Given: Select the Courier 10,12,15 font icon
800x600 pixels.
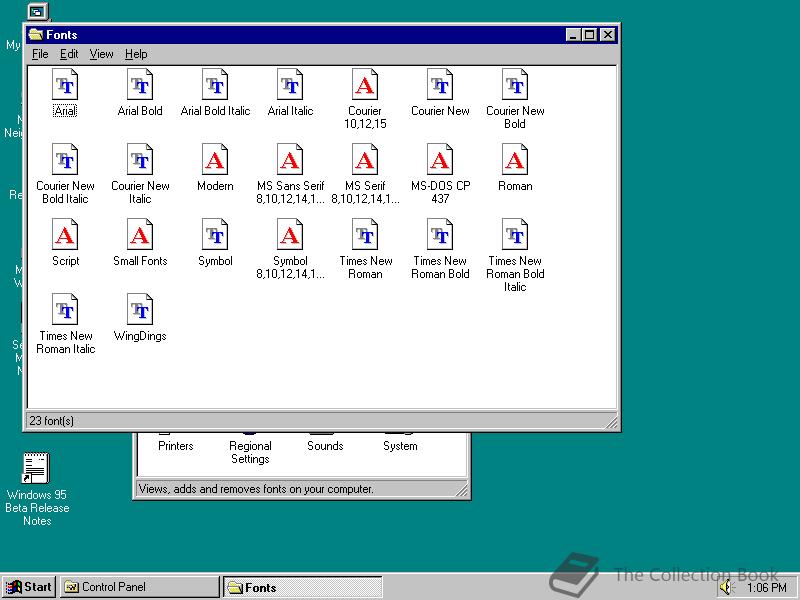Looking at the screenshot, I should (x=365, y=85).
